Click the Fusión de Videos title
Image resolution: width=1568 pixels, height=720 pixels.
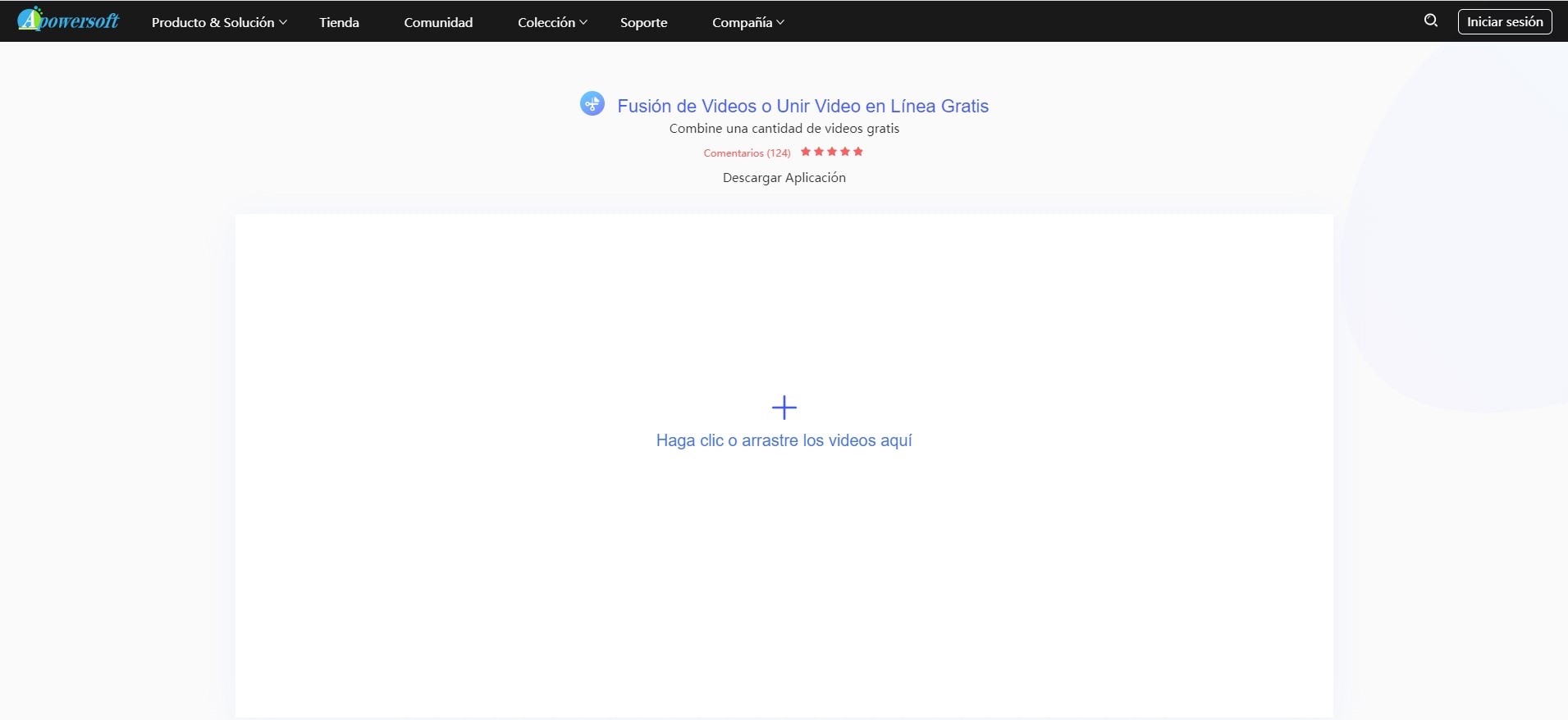802,106
